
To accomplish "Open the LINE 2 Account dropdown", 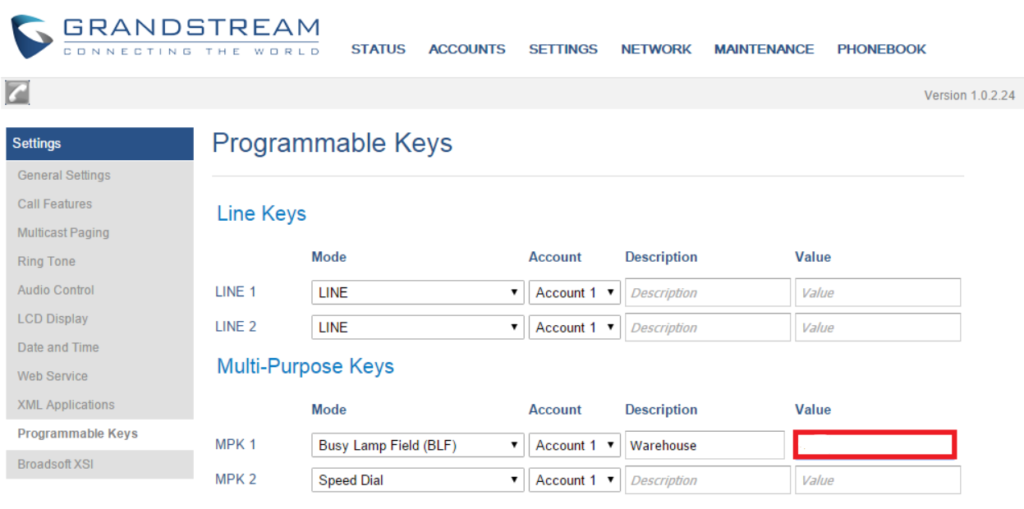I will click(x=574, y=327).
